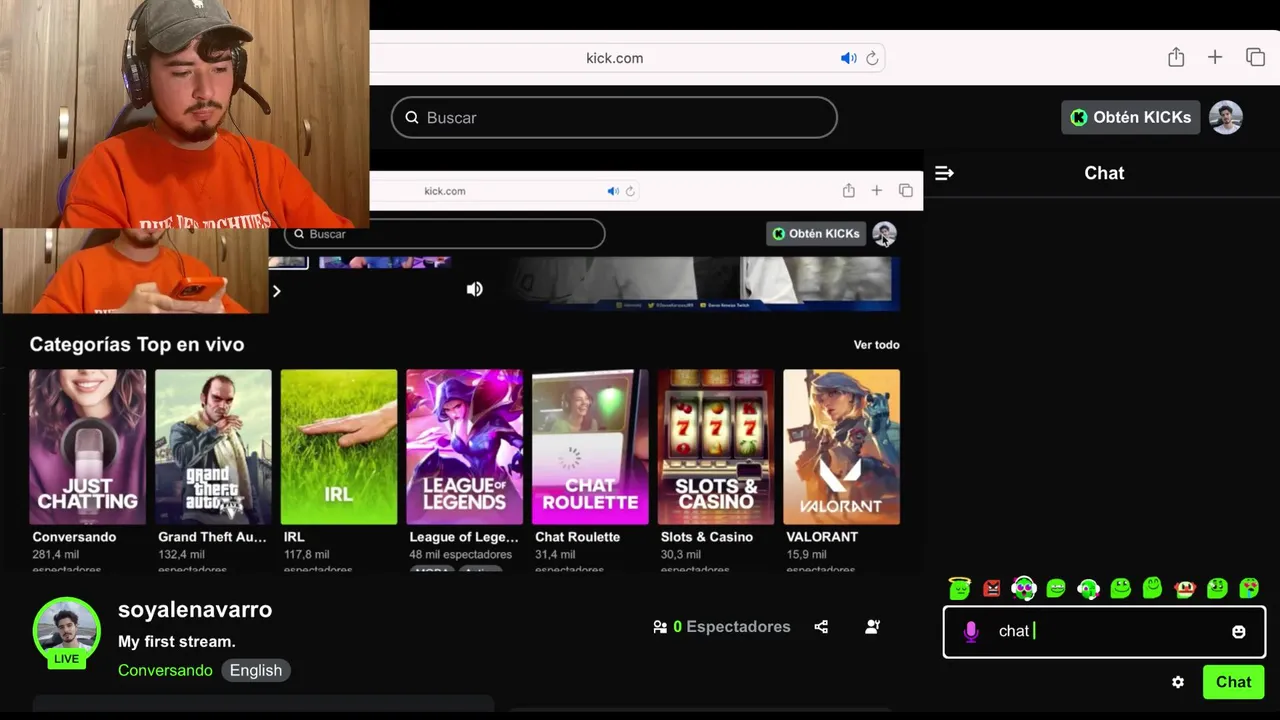Click the VALORANT title text
1280x720 pixels.
822,537
